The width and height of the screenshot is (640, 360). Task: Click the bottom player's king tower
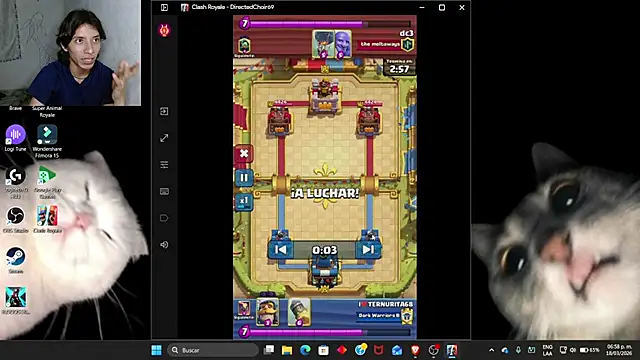click(x=324, y=269)
